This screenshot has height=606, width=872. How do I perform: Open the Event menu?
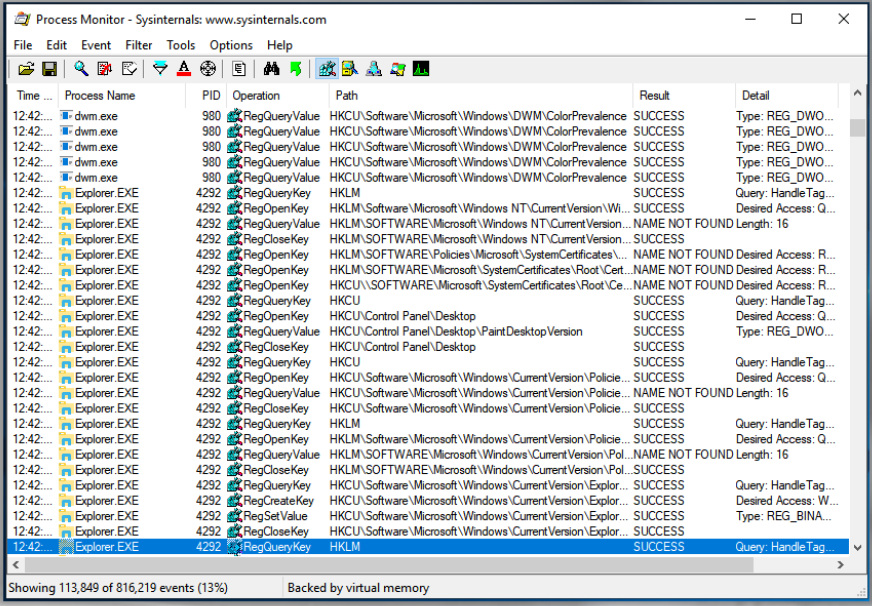[x=96, y=45]
